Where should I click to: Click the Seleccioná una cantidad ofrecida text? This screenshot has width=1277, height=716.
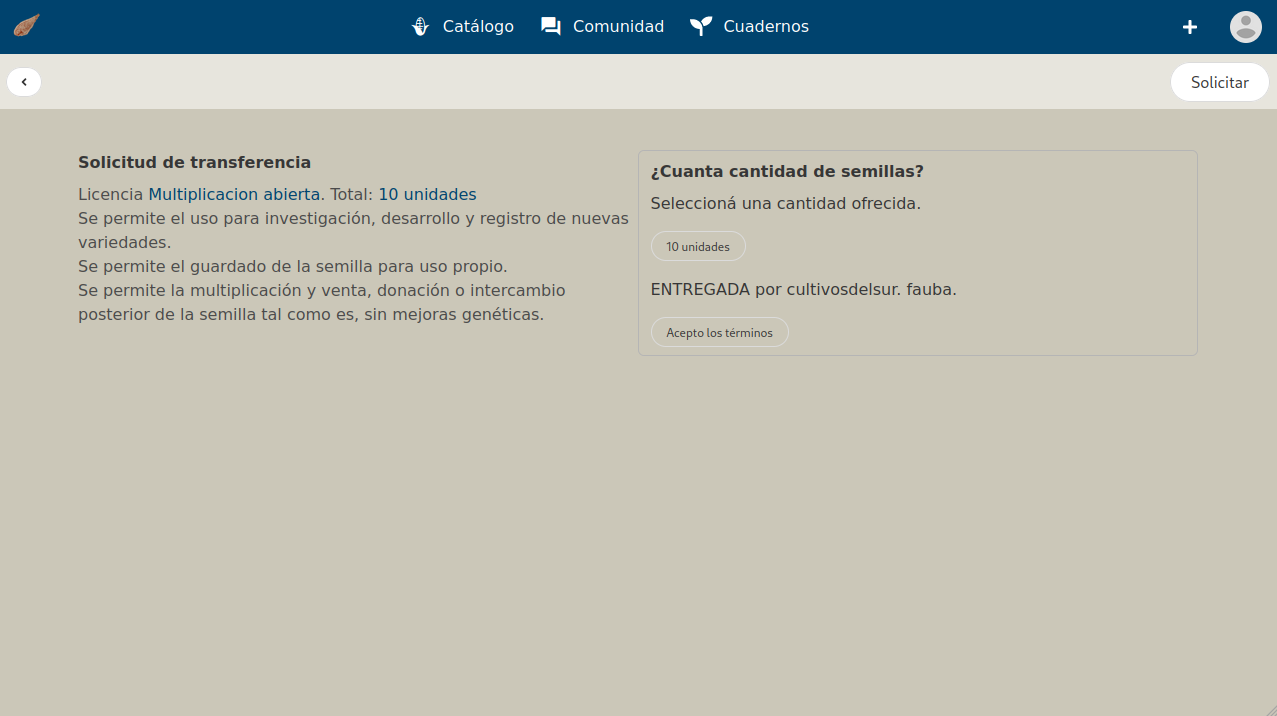pyautogui.click(x=786, y=203)
